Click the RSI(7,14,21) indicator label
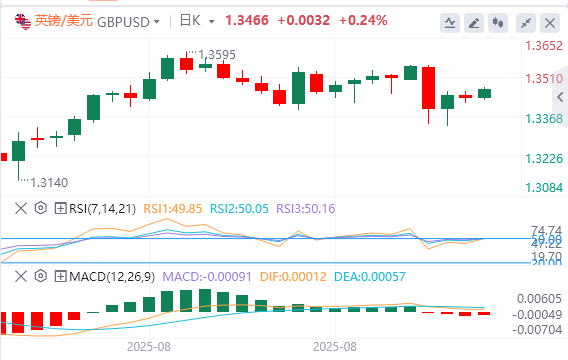 click(102, 209)
